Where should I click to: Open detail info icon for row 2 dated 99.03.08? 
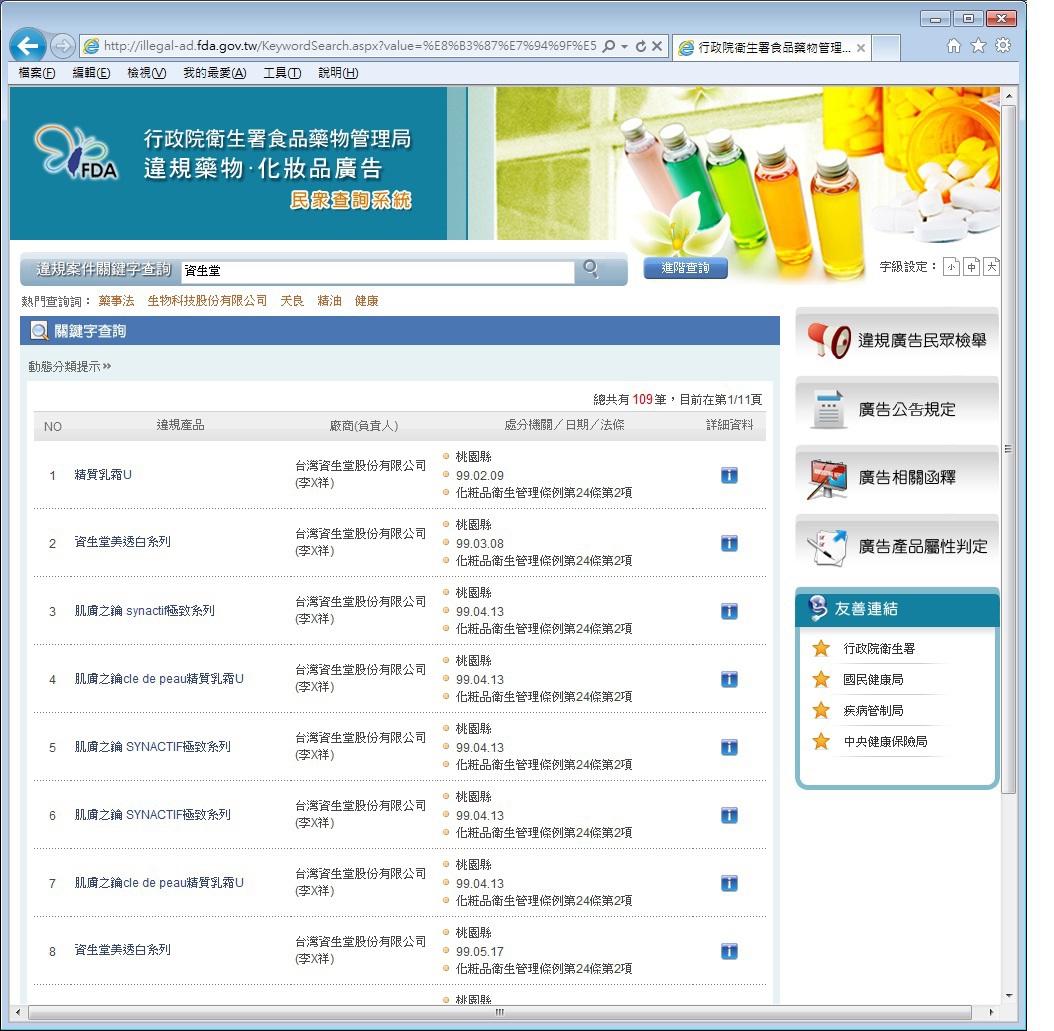click(729, 543)
